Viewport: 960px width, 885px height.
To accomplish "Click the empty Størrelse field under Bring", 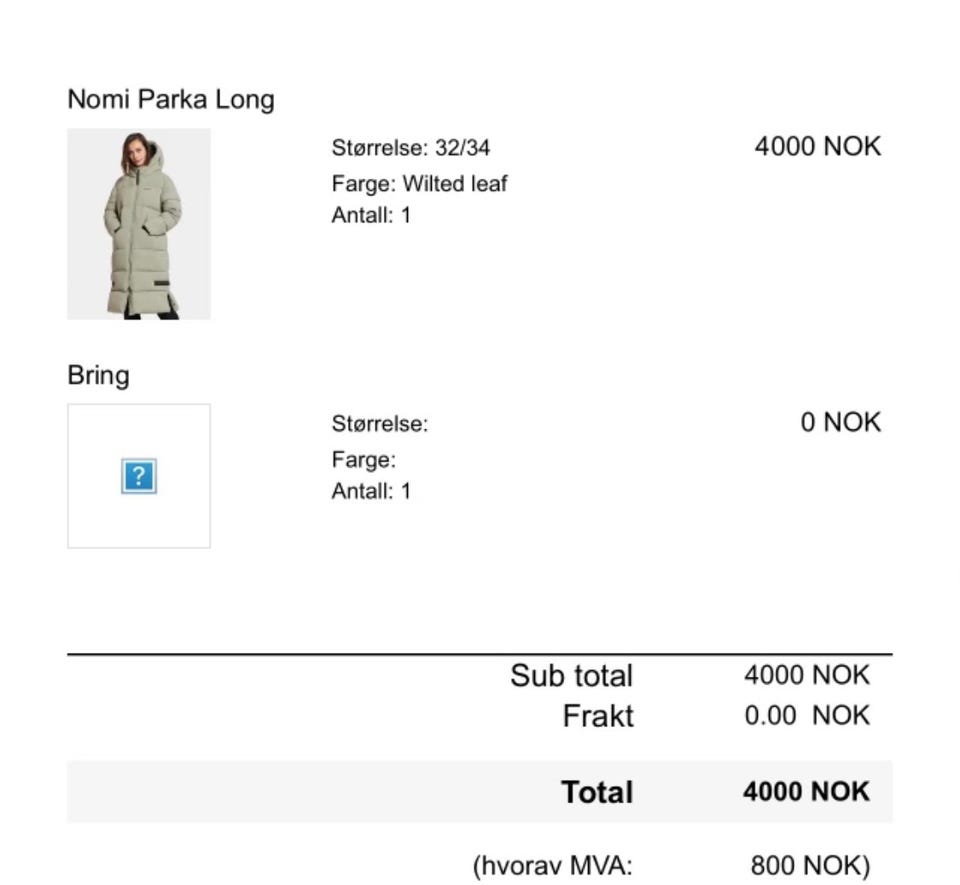I will (380, 424).
